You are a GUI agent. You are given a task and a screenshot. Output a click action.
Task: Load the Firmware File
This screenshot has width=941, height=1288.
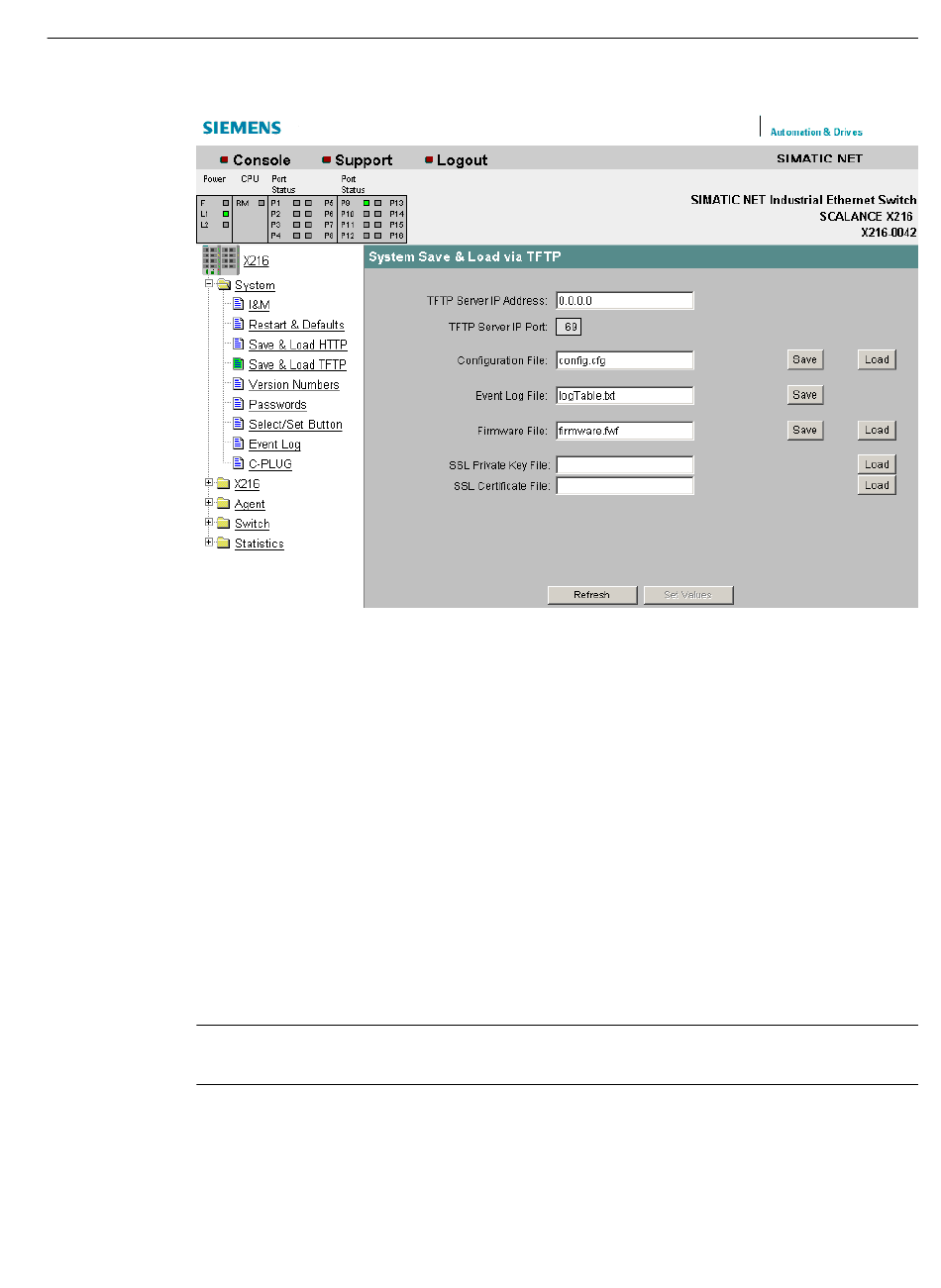pyautogui.click(x=877, y=430)
